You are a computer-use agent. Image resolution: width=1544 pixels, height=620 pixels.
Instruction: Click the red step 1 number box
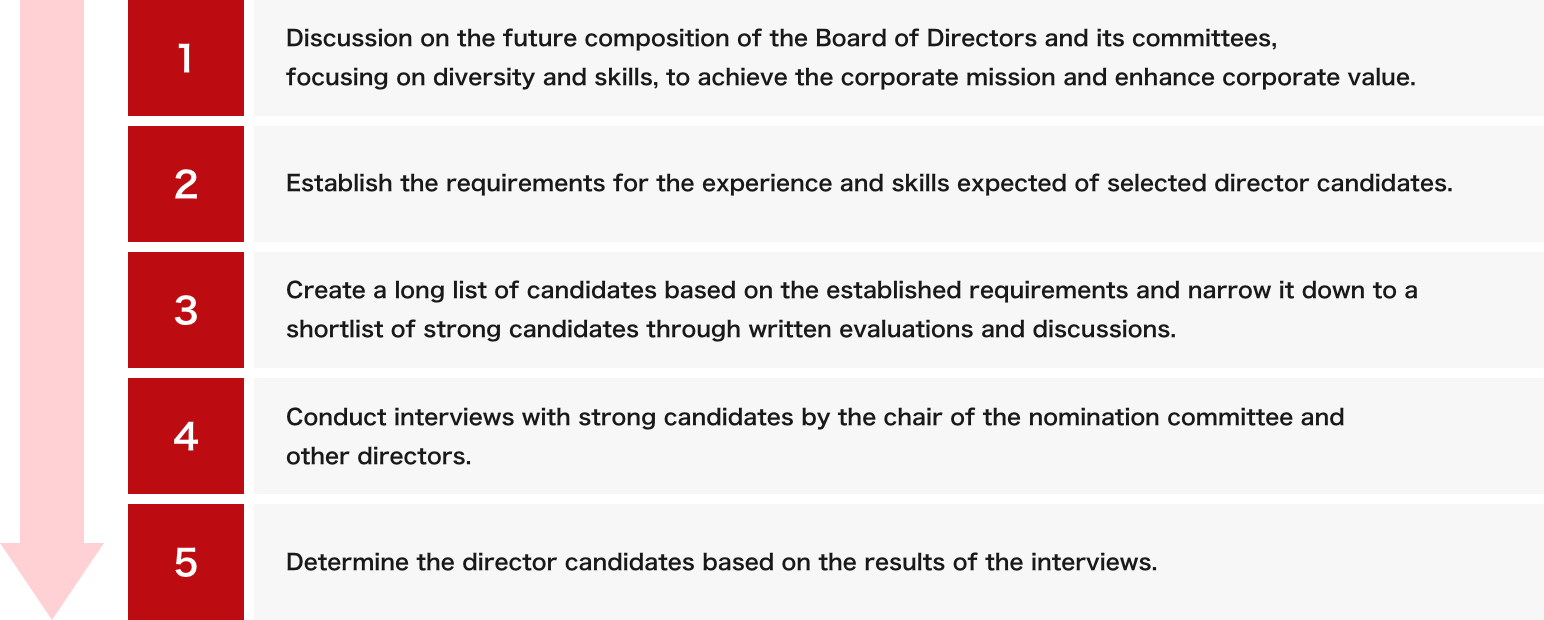186,58
